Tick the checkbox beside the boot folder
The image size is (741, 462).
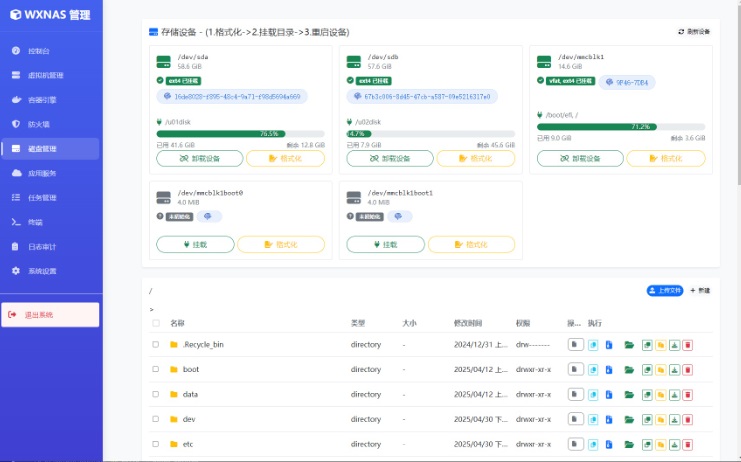point(155,369)
